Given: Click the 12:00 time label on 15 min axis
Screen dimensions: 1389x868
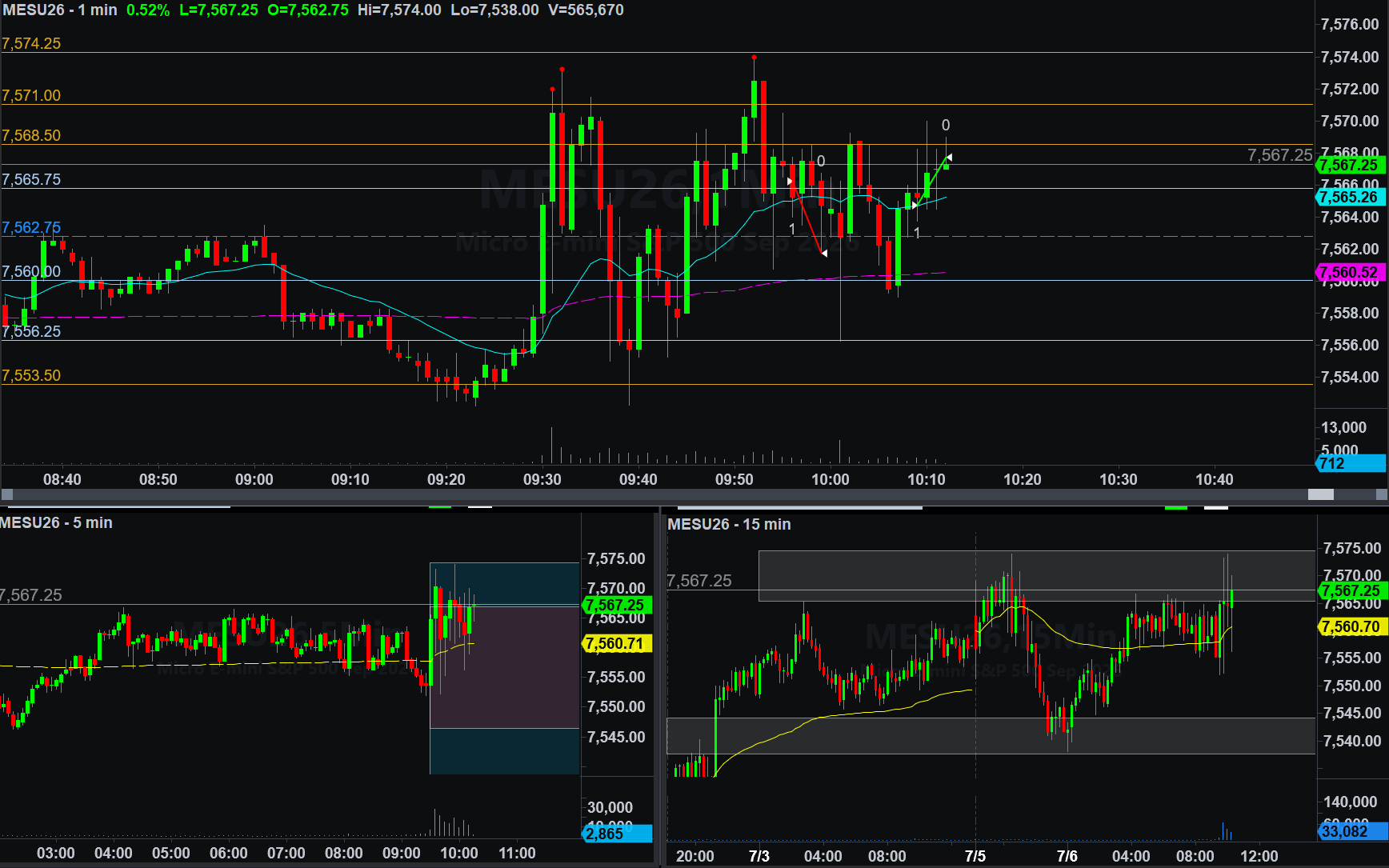Looking at the screenshot, I should pyautogui.click(x=1259, y=857).
